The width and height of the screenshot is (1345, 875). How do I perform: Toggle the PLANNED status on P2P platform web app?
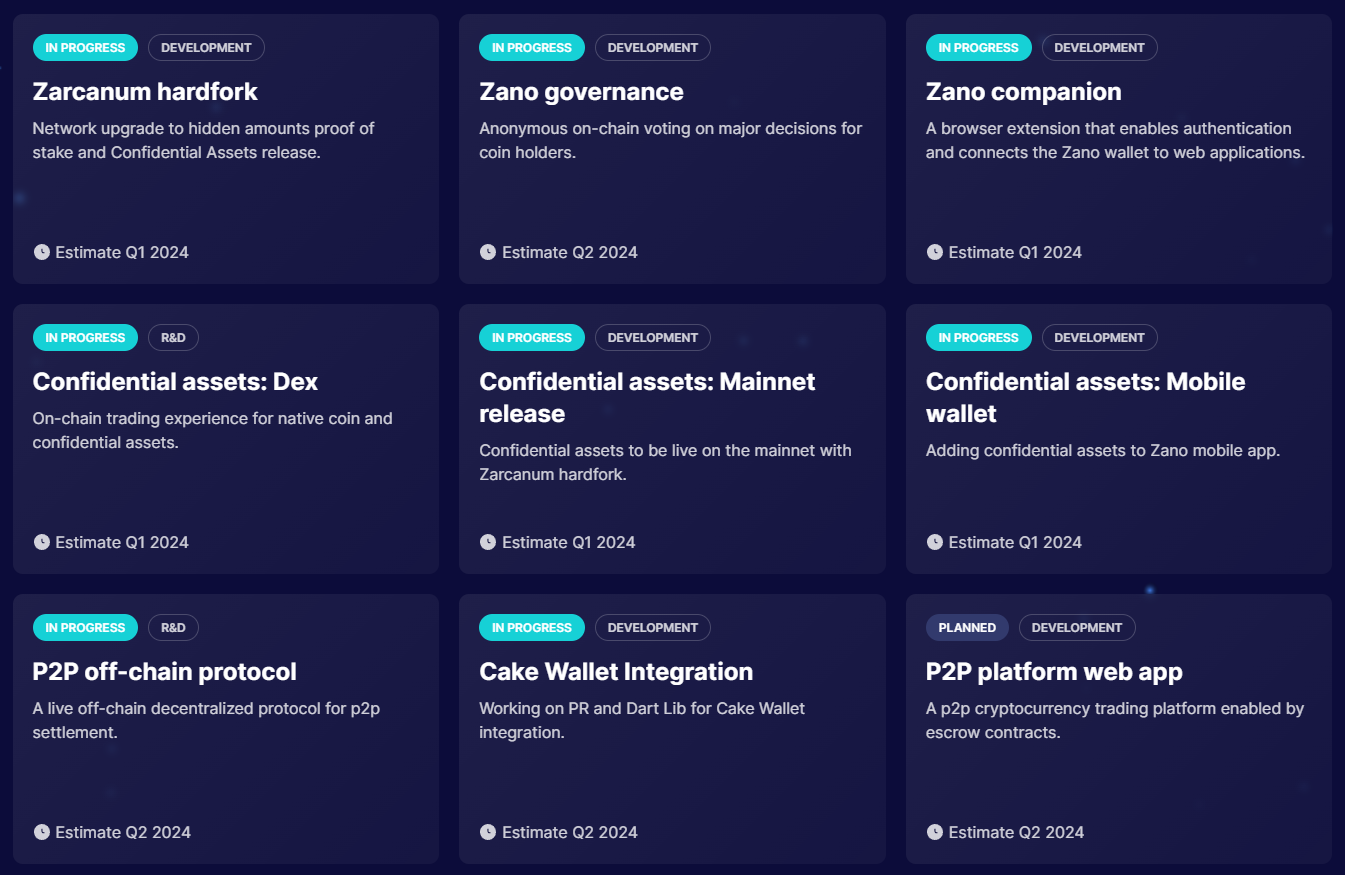coord(967,627)
